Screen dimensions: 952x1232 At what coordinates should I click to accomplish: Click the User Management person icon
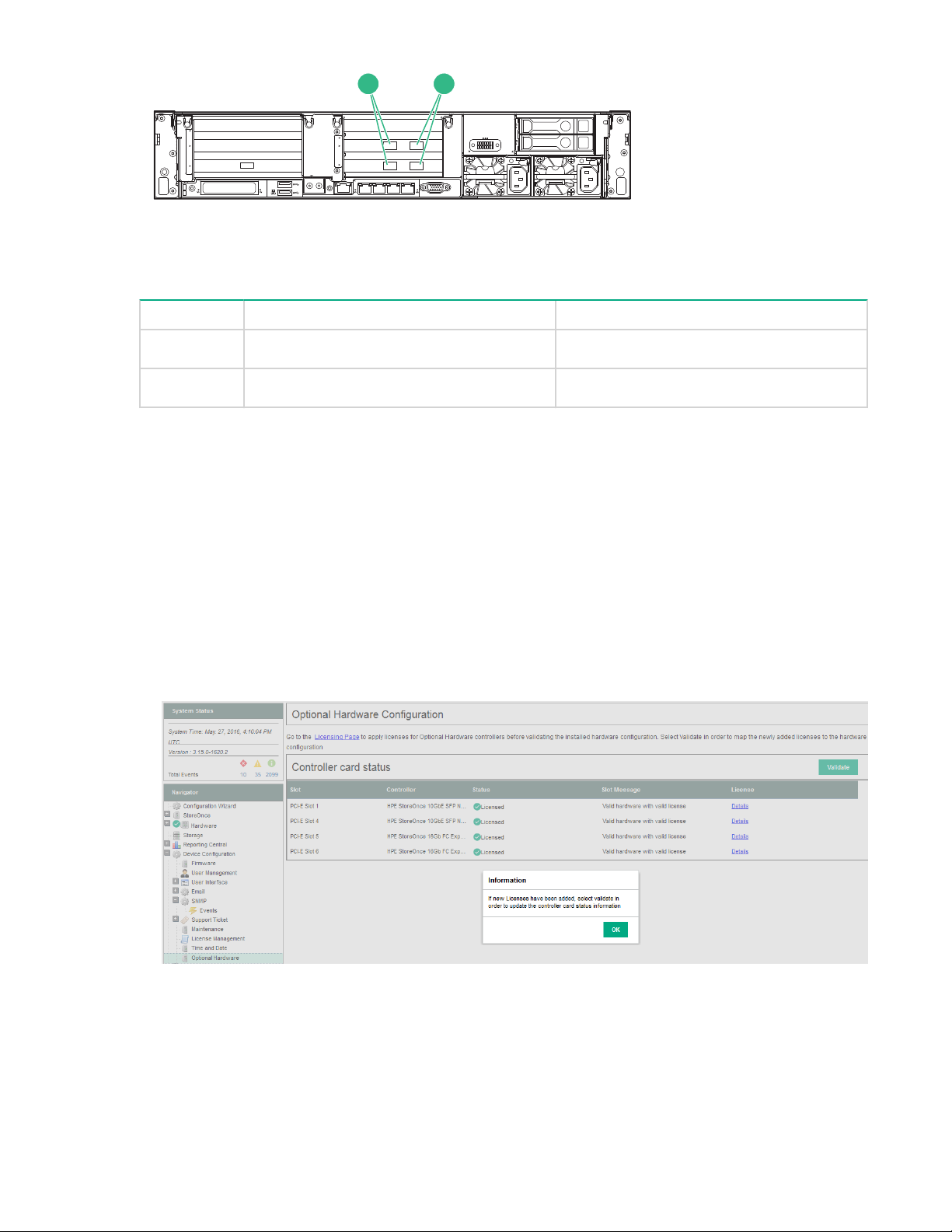(185, 873)
